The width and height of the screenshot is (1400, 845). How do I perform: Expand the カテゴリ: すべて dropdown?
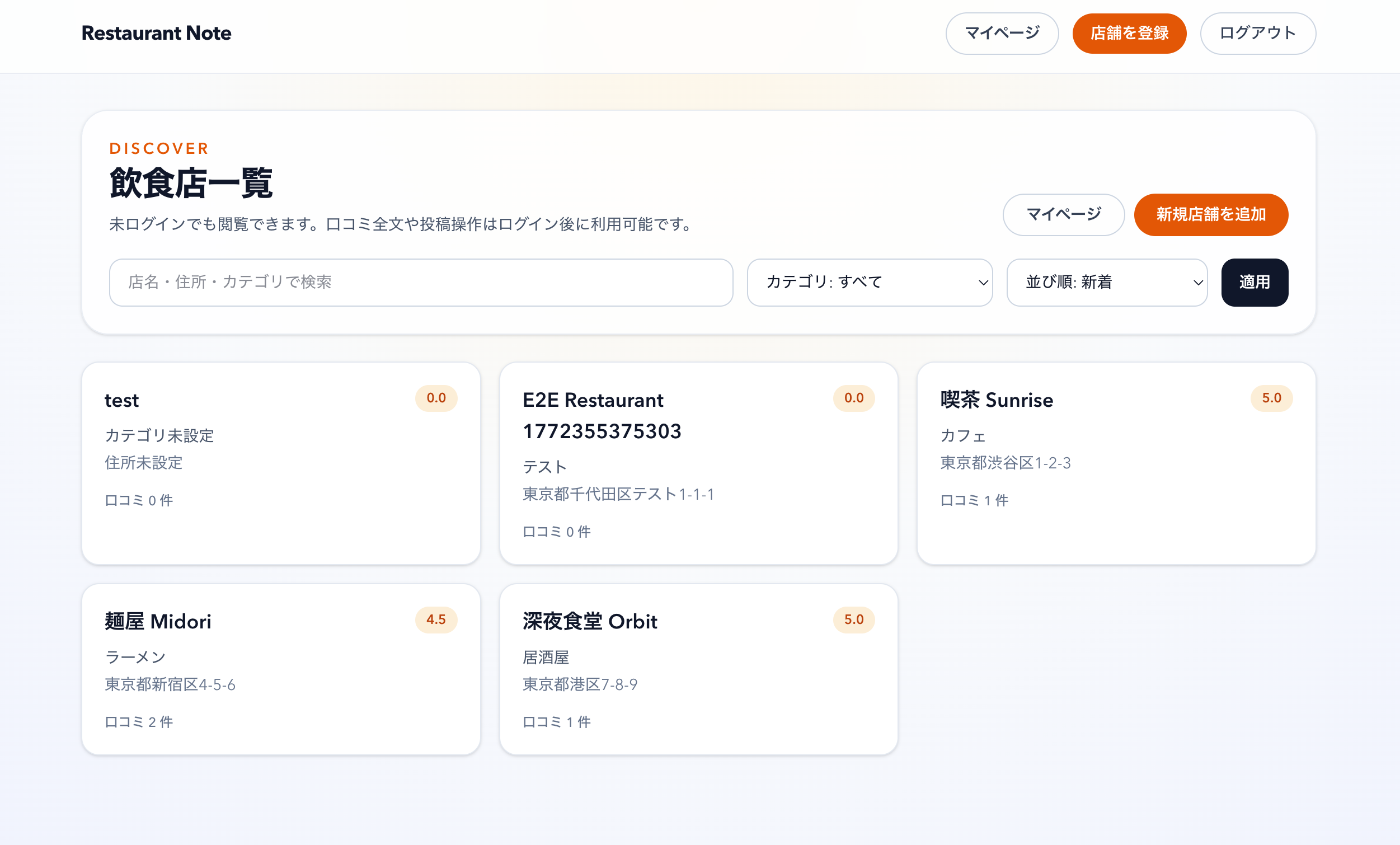870,283
